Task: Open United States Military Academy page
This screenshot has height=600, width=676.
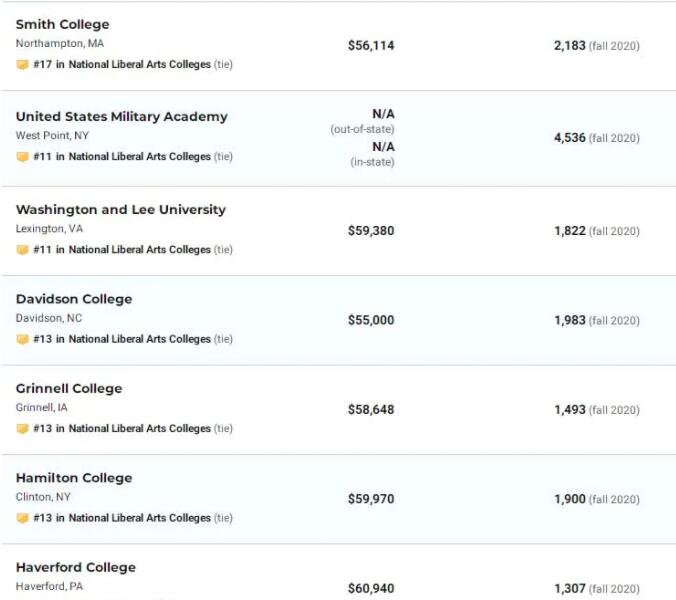Action: pos(121,117)
